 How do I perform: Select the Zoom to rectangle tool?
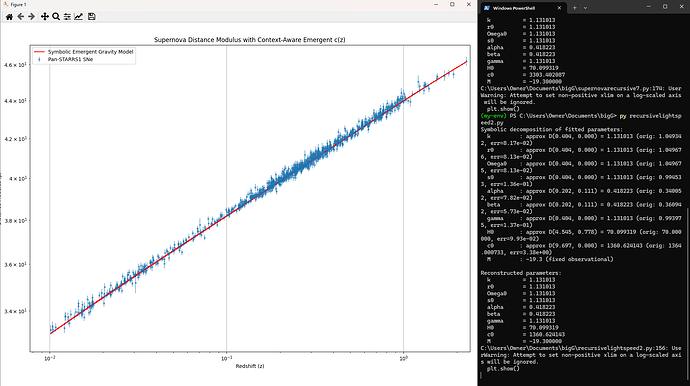click(x=56, y=17)
